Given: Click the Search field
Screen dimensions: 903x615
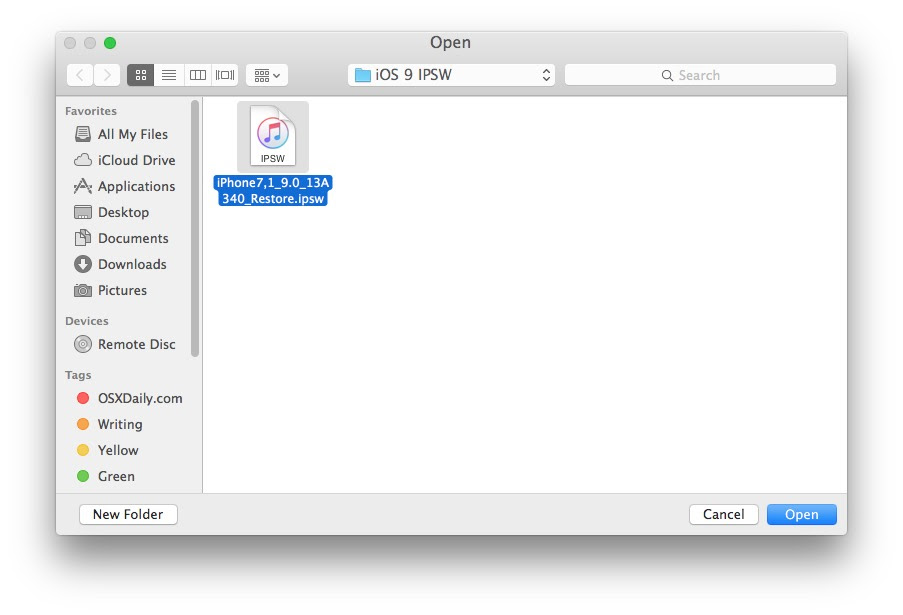Looking at the screenshot, I should coord(700,75).
